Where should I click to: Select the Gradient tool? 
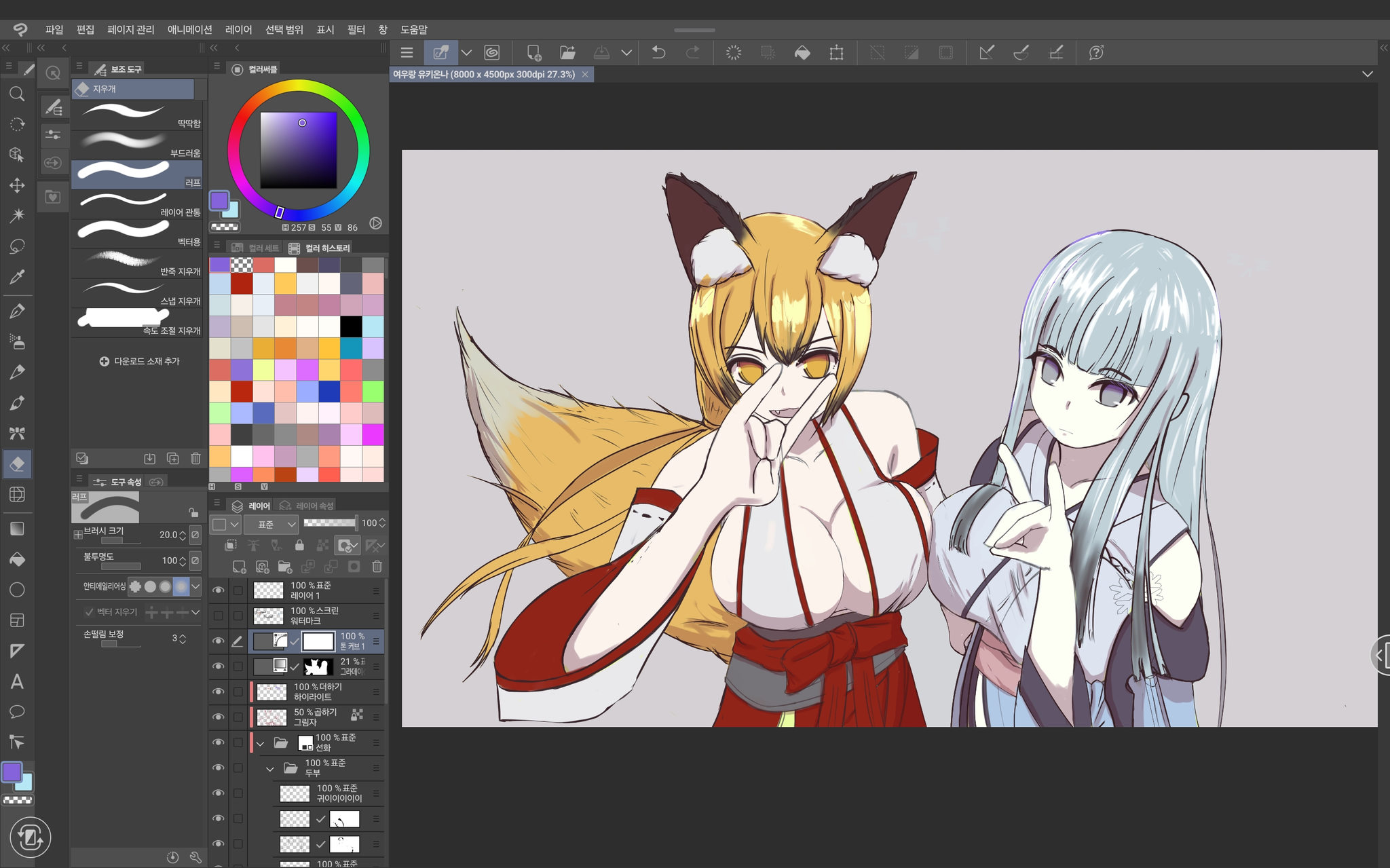point(17,529)
